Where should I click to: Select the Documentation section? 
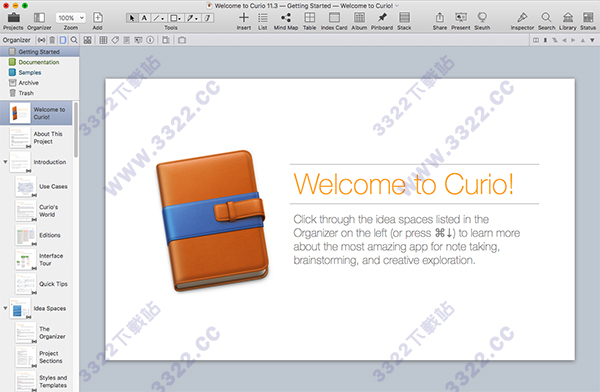(x=39, y=62)
